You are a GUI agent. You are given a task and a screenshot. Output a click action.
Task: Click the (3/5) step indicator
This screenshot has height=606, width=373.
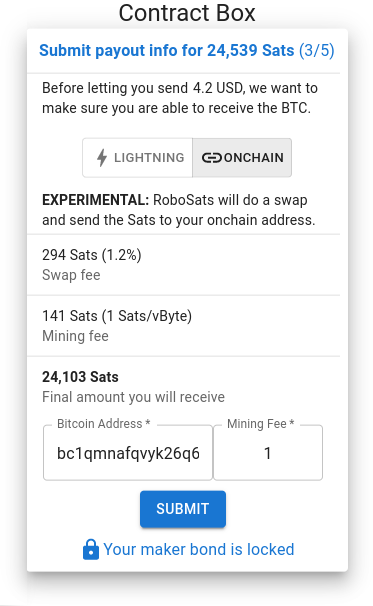pyautogui.click(x=317, y=51)
